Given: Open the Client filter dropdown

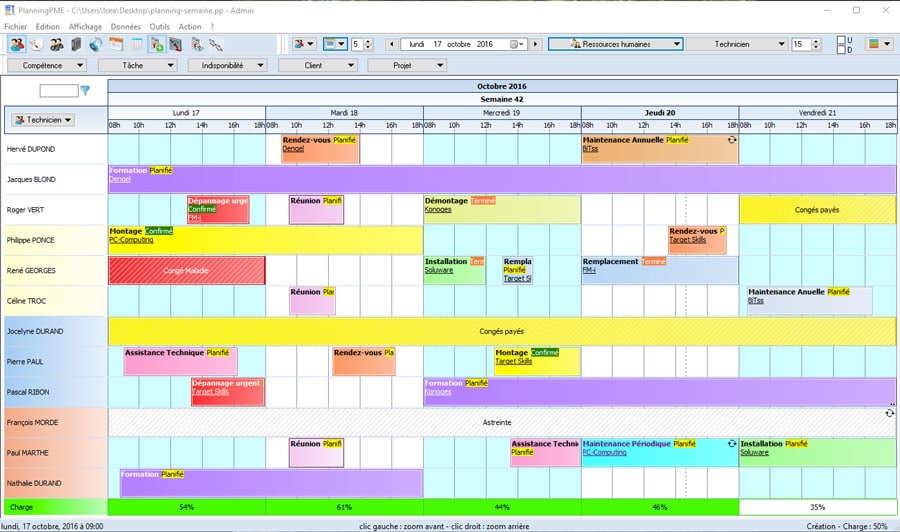Looking at the screenshot, I should [x=317, y=65].
